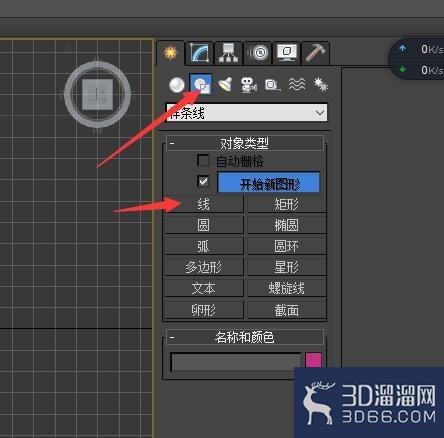Choose the 星形 shape button
Viewport: 444px width, 438px height.
pos(286,267)
